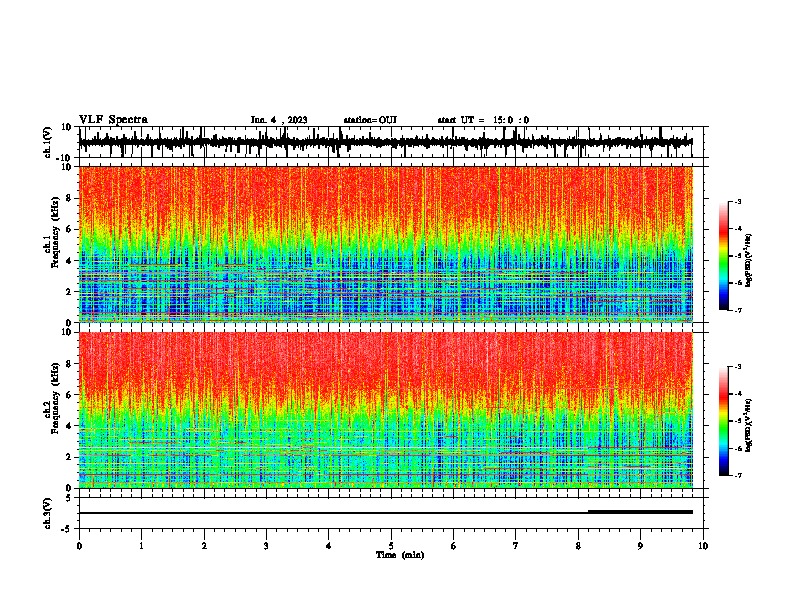The height and width of the screenshot is (612, 792).
Task: Click the "4" kHz tick on ch.1 spectrogram
Action: coord(69,261)
